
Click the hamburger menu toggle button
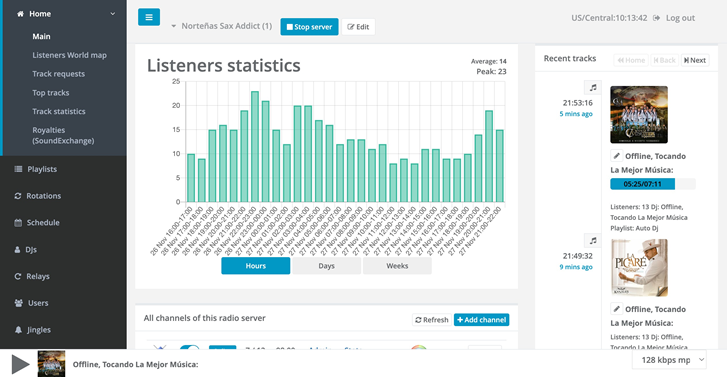click(x=149, y=17)
